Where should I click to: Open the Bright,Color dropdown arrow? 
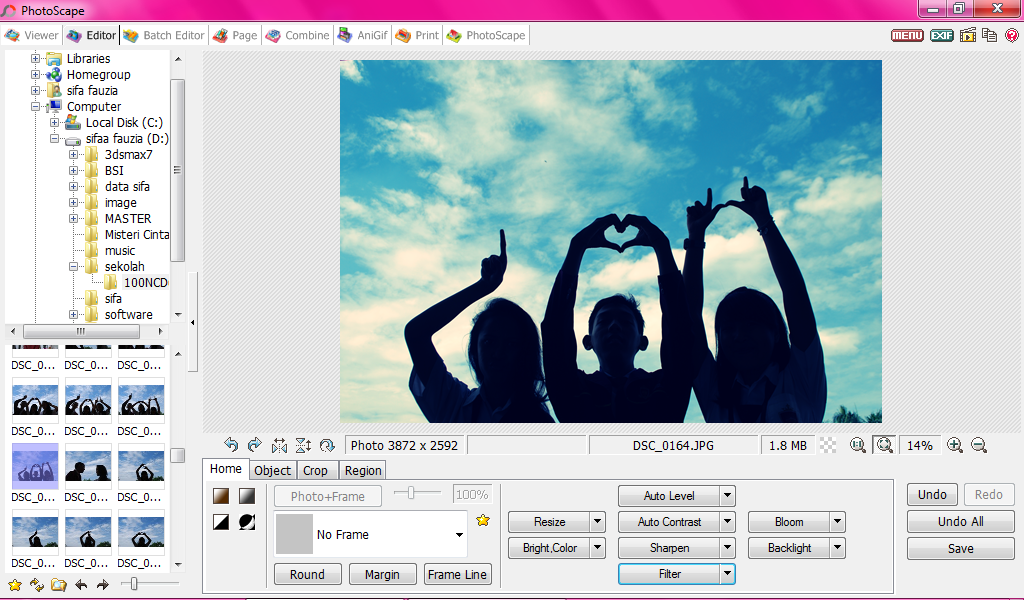coord(597,548)
